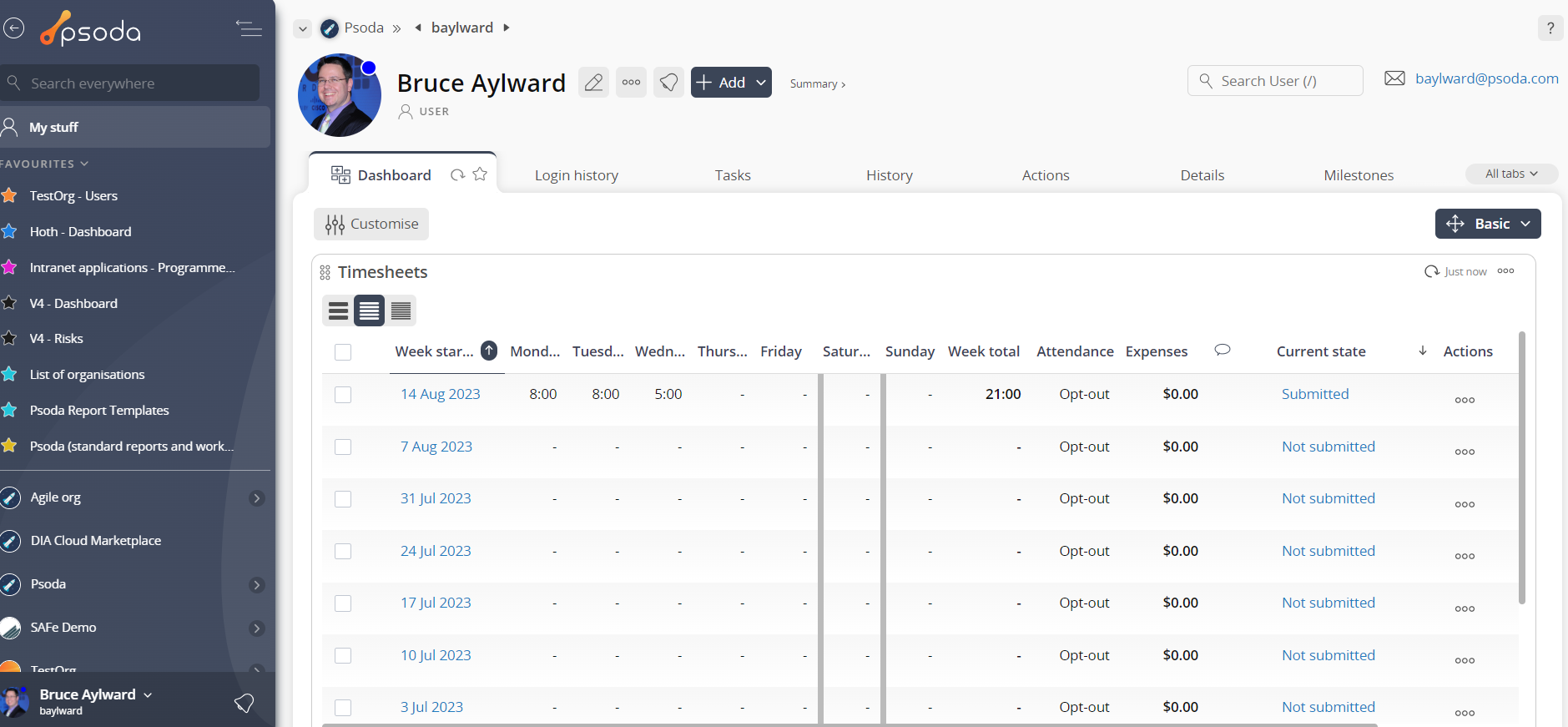Refresh the Dashboard tab with the reload icon
1568x727 pixels.
(457, 174)
